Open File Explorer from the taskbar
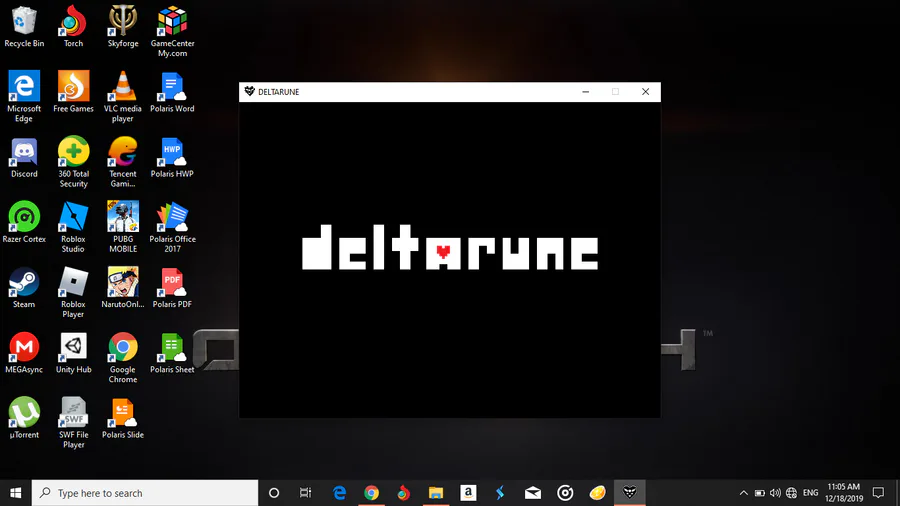Viewport: 900px width, 506px height. pos(436,493)
